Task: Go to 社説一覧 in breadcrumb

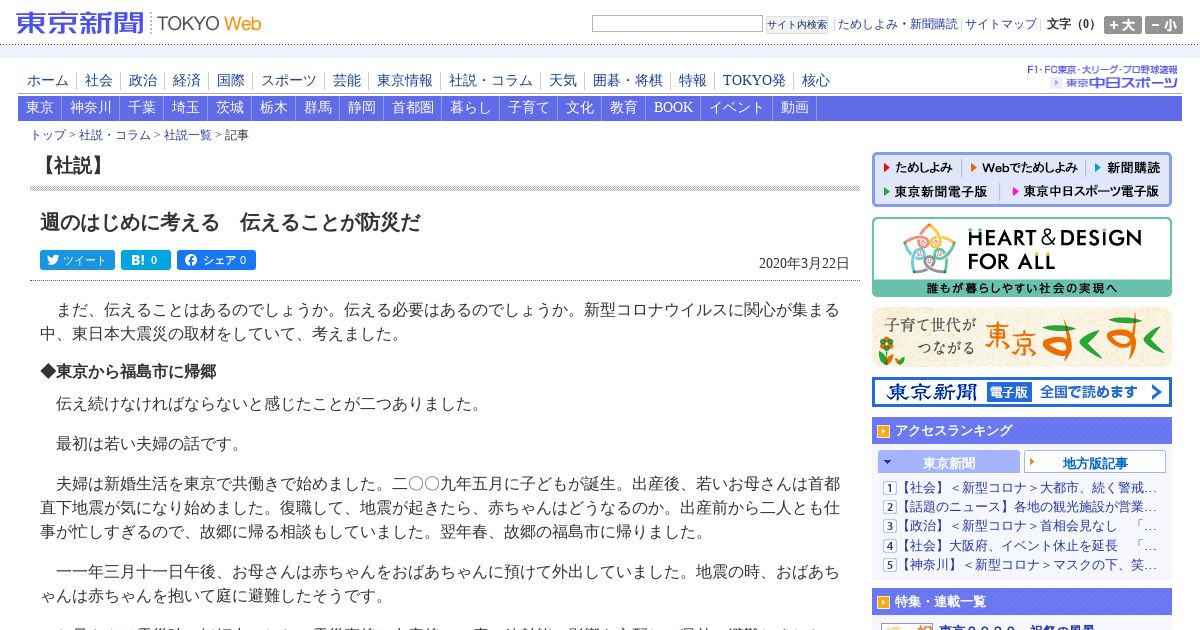Action: [x=188, y=135]
